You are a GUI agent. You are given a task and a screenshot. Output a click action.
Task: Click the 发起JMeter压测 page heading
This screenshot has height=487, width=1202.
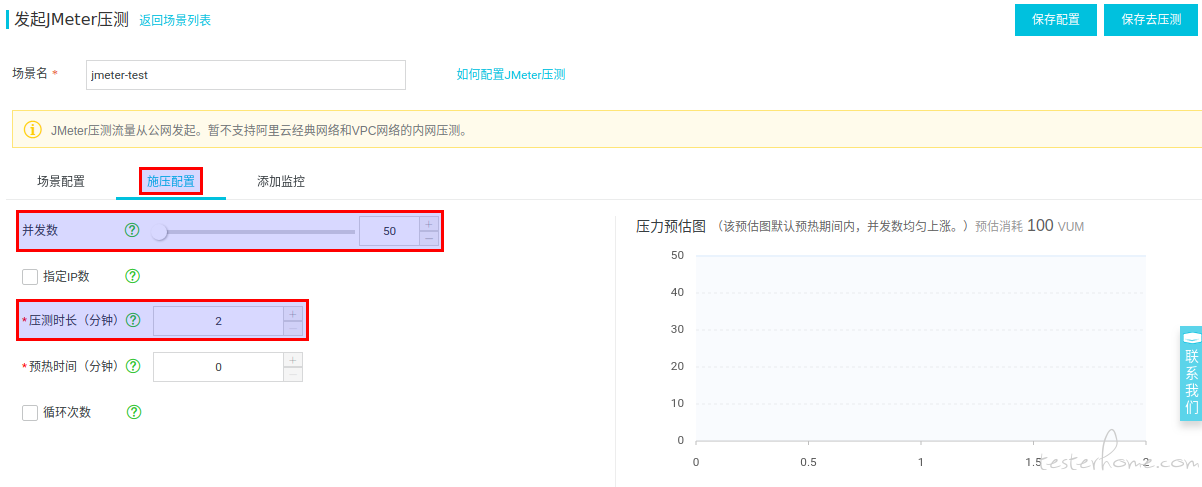pos(72,19)
